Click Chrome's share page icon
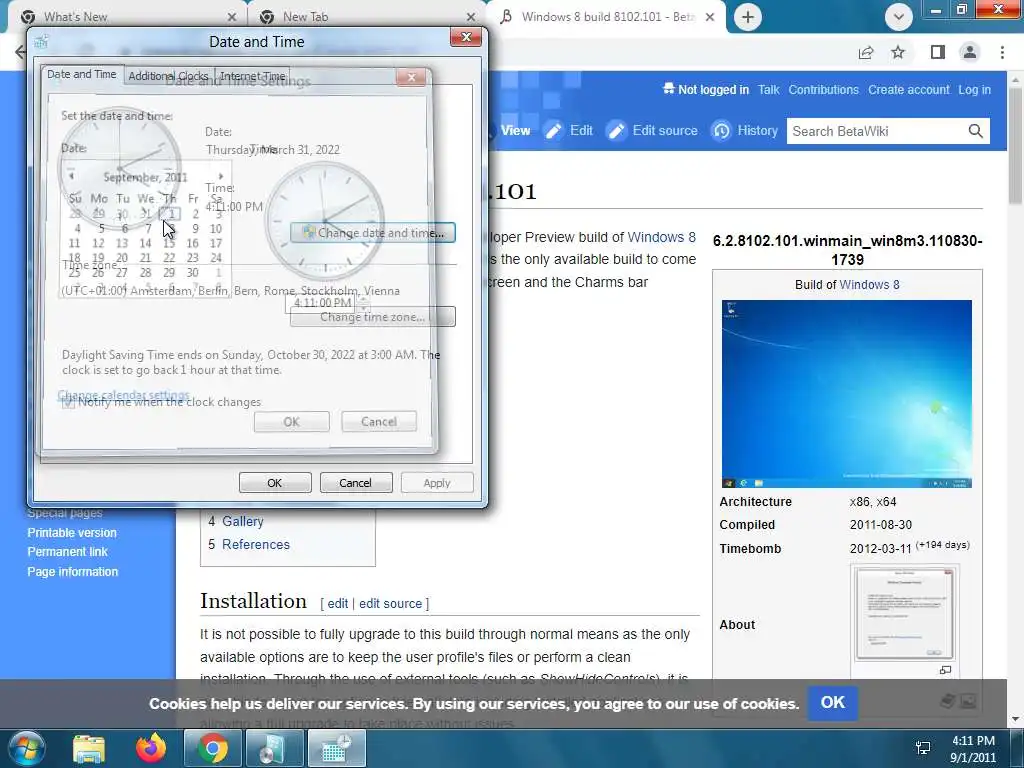The image size is (1024, 768). (x=866, y=52)
